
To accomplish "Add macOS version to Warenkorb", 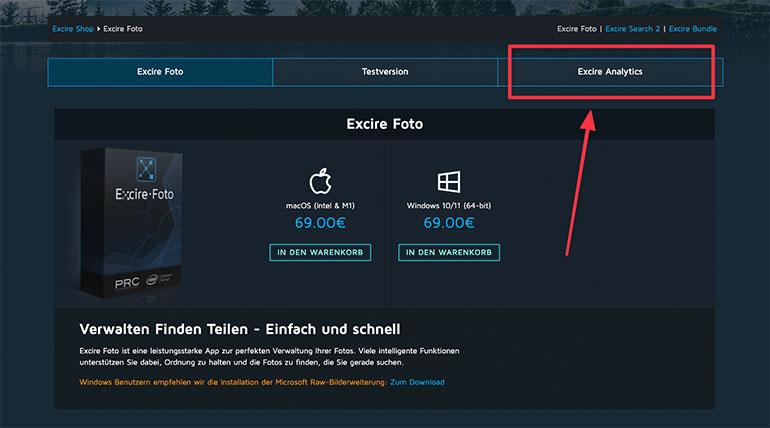I will pos(320,252).
